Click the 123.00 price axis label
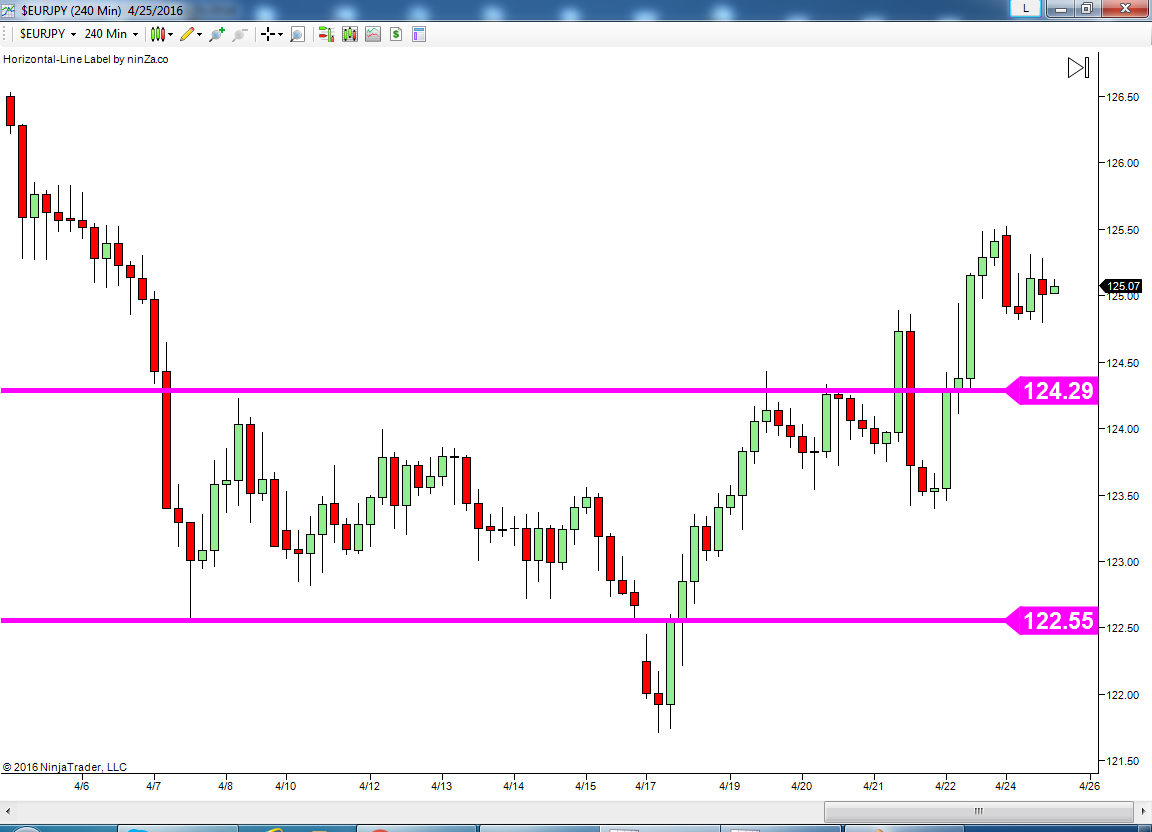This screenshot has width=1152, height=832. coord(1123,562)
